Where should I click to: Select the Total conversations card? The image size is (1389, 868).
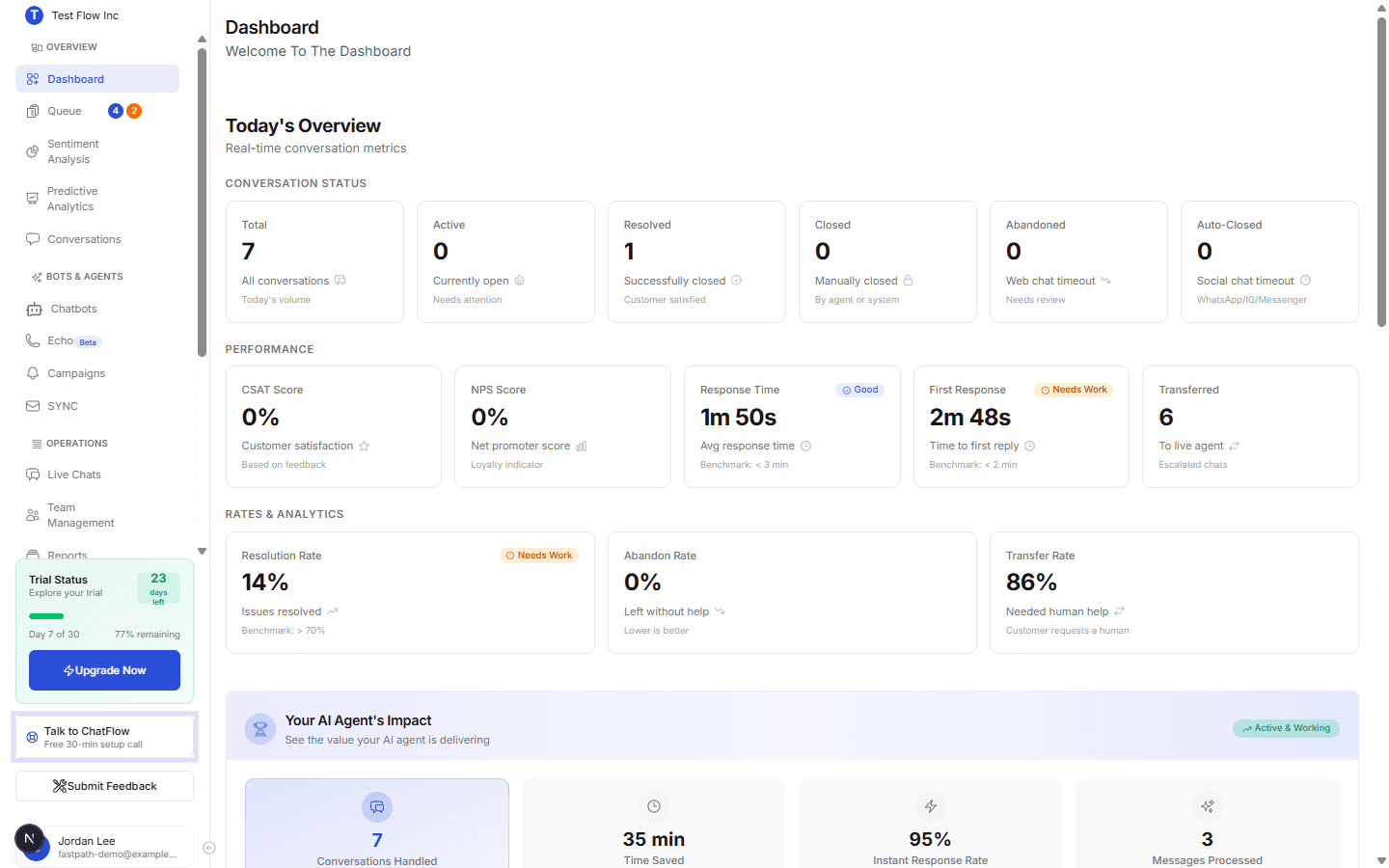pyautogui.click(x=314, y=261)
